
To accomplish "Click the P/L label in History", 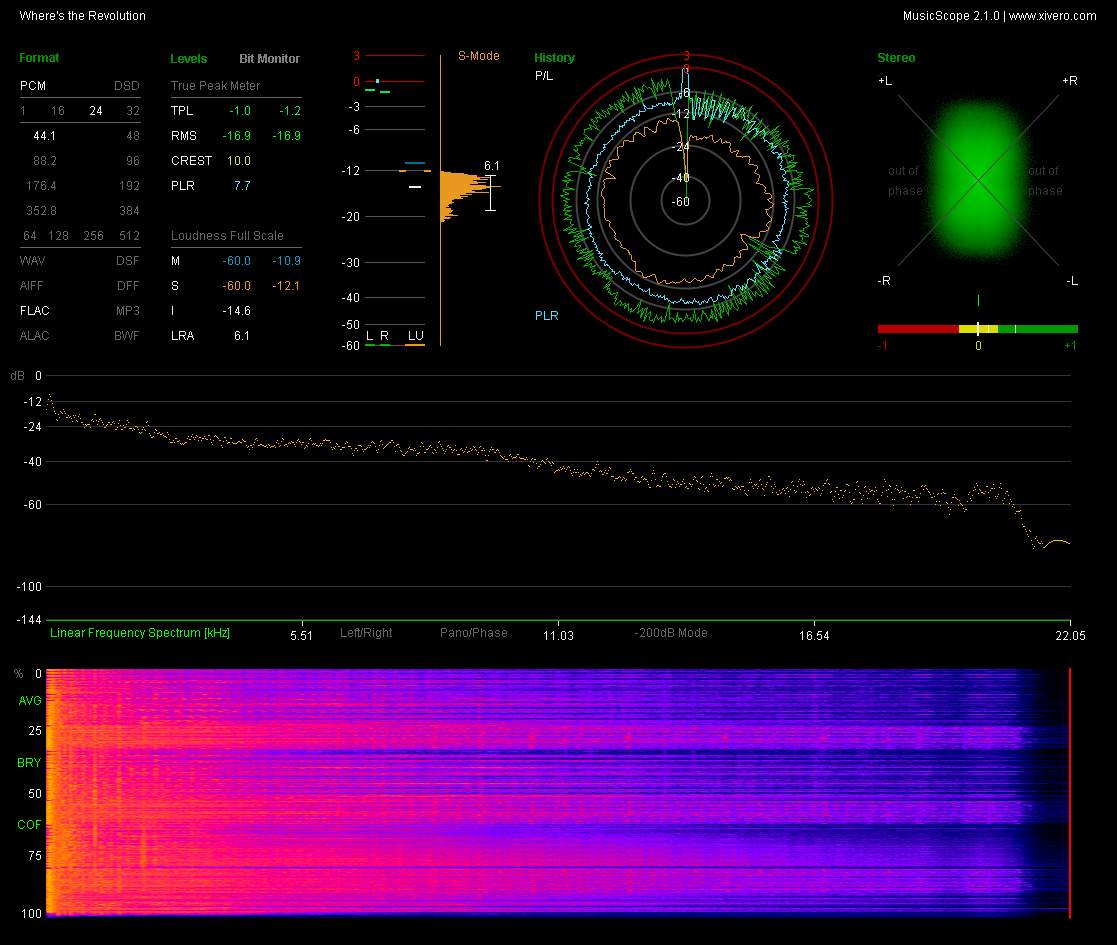I will [543, 76].
